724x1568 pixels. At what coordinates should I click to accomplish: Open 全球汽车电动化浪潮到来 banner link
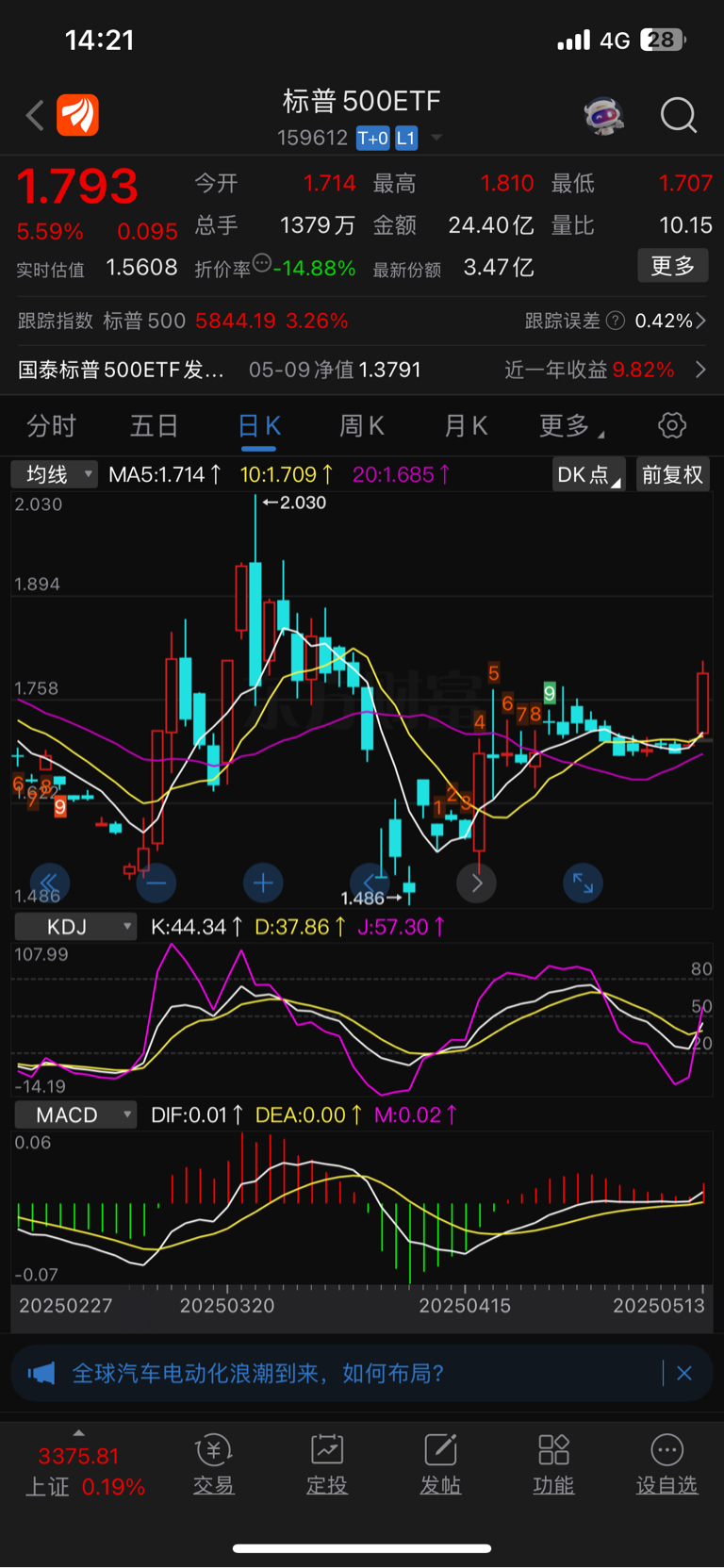[x=257, y=1373]
